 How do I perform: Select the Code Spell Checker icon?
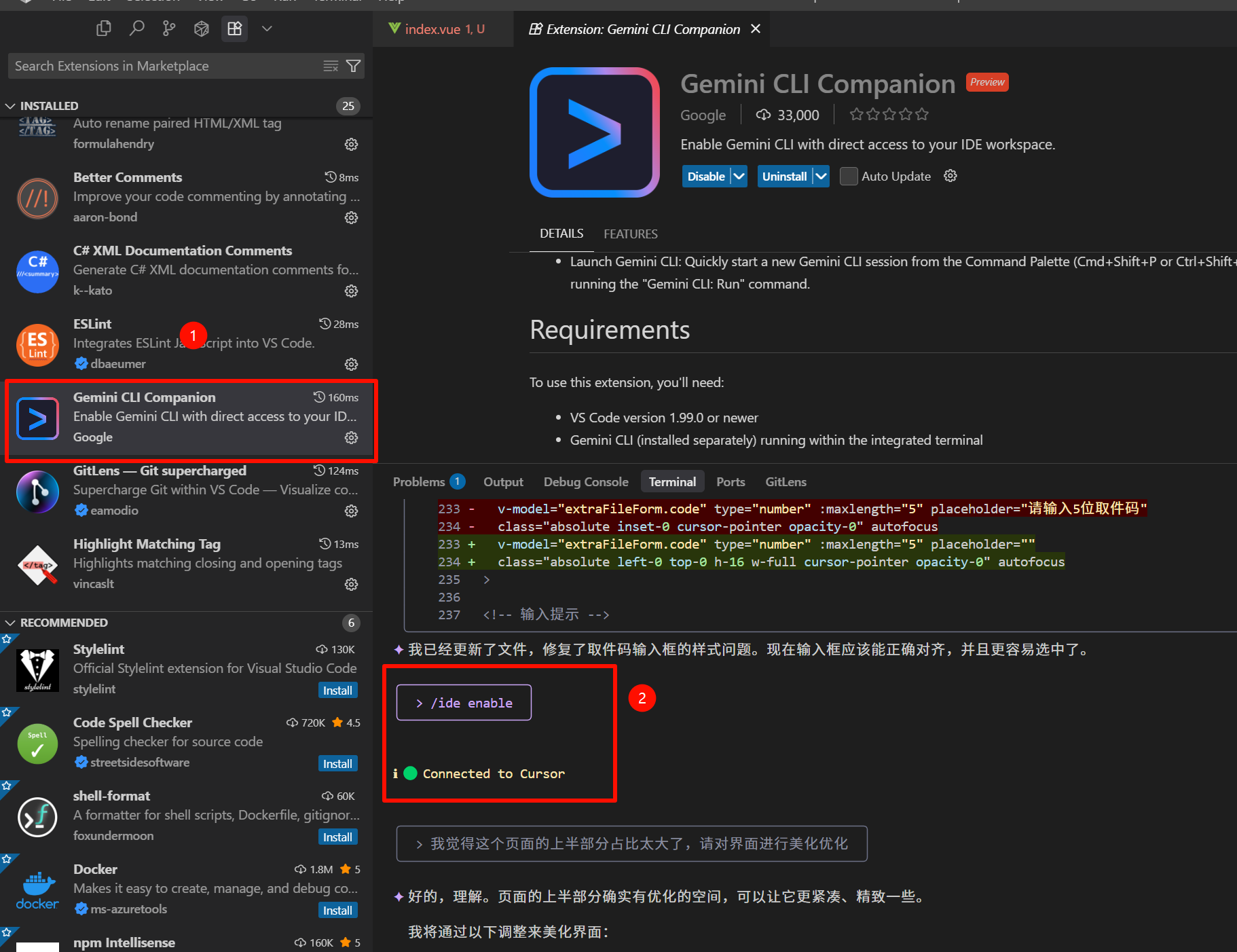pos(37,744)
